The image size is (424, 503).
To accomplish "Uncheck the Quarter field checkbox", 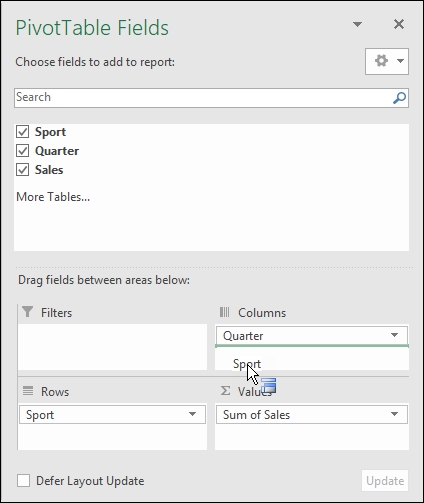I will [23, 151].
